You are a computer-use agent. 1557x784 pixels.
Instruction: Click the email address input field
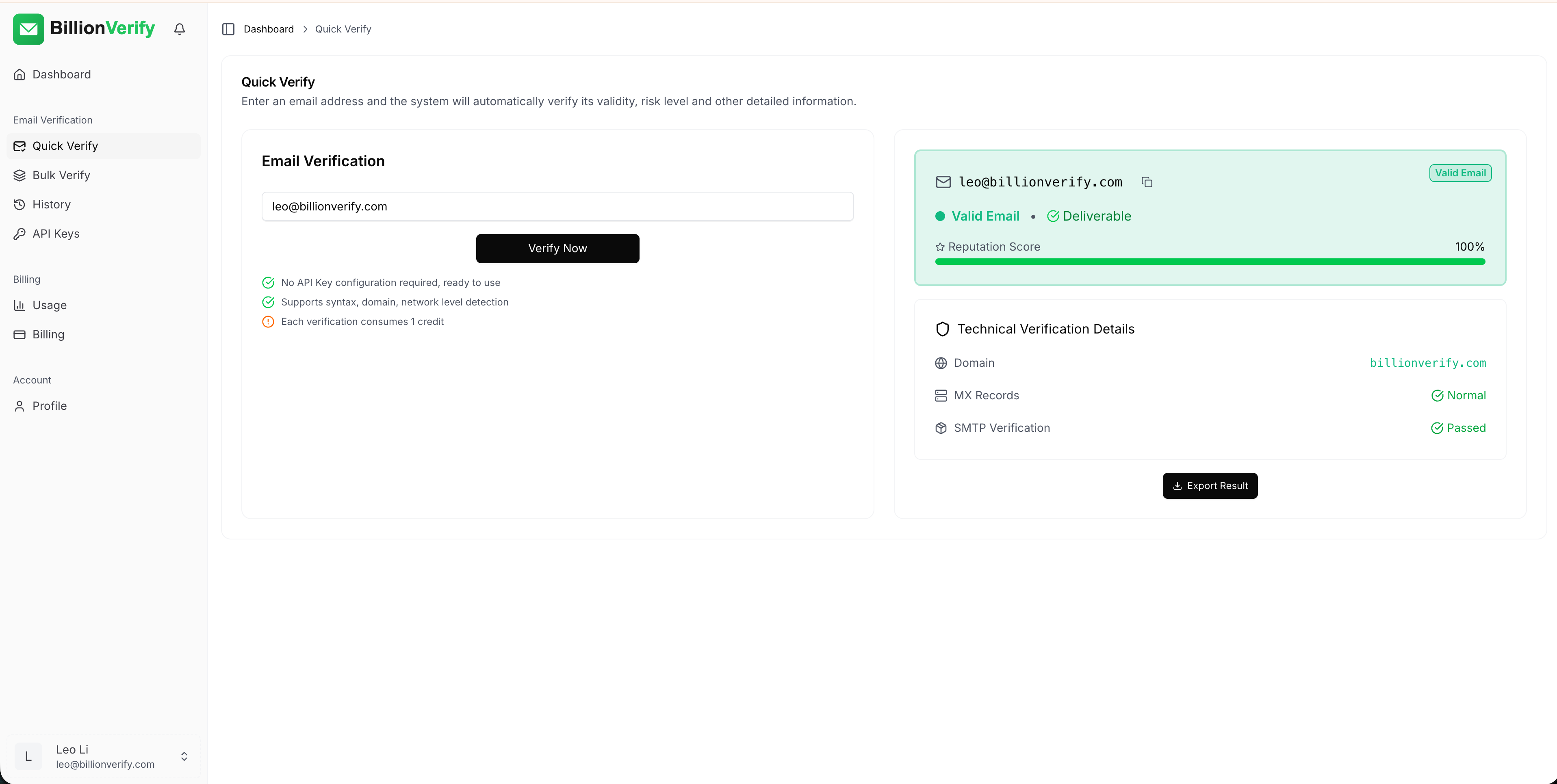(557, 207)
